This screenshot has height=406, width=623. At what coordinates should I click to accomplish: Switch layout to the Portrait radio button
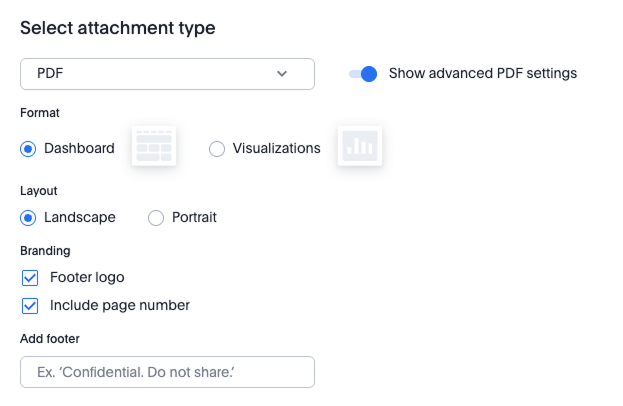click(156, 217)
